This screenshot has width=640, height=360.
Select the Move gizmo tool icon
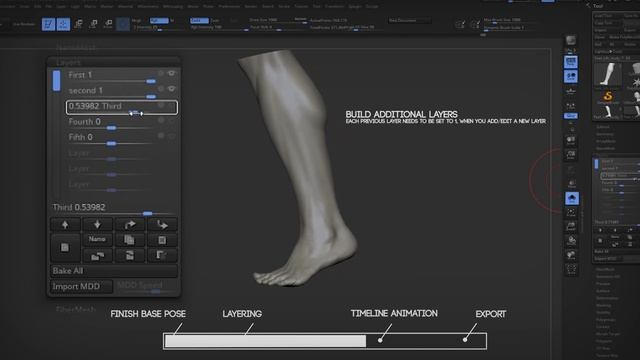tap(78, 24)
